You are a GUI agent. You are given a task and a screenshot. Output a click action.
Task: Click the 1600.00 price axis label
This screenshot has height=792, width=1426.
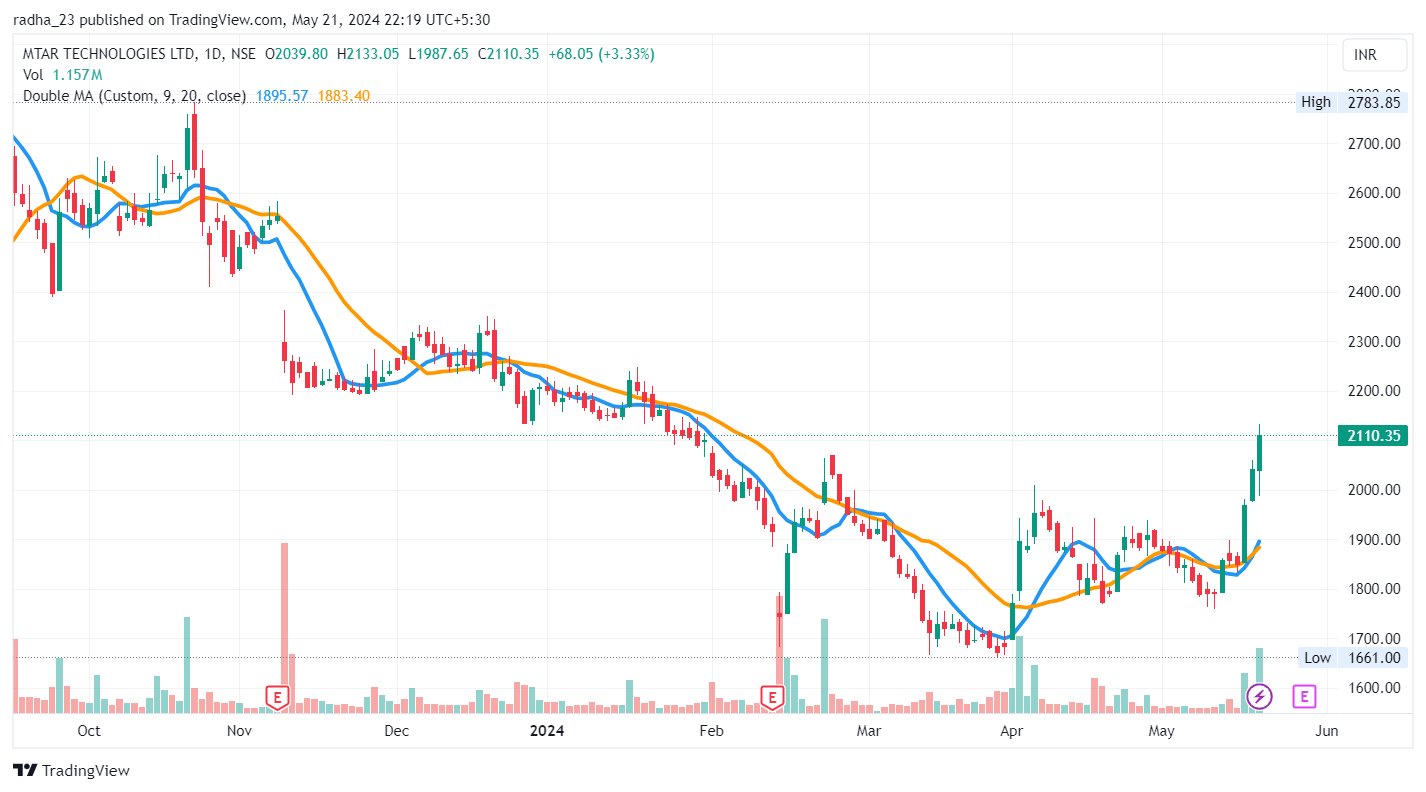pyautogui.click(x=1374, y=688)
